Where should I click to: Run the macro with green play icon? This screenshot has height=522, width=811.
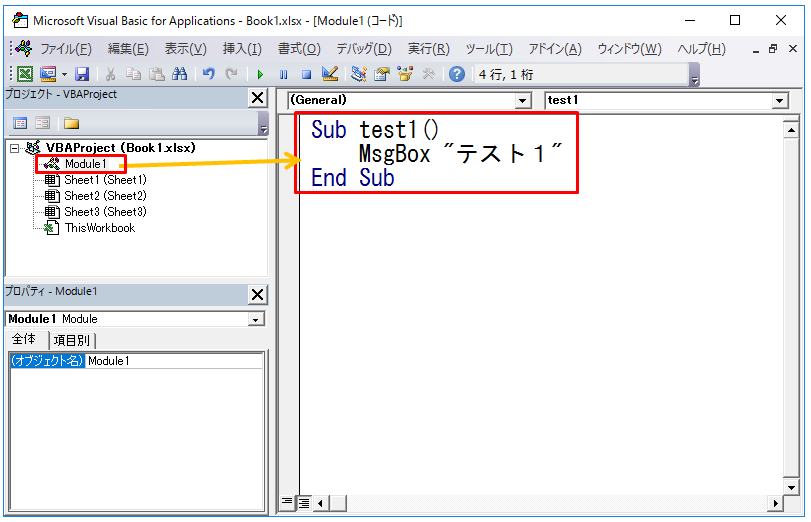(x=260, y=74)
